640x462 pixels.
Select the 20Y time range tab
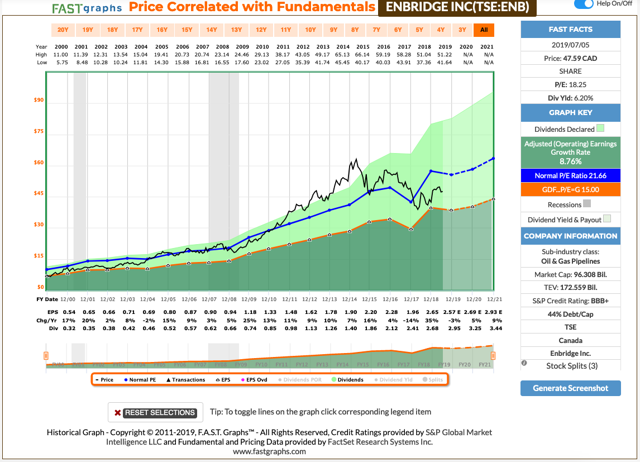click(62, 30)
